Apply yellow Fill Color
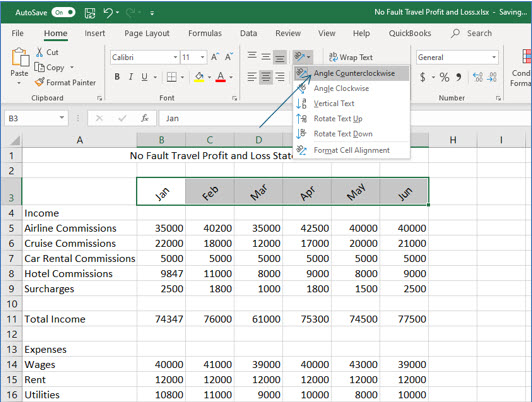Viewport: 532px width, 402px height. 199,77
